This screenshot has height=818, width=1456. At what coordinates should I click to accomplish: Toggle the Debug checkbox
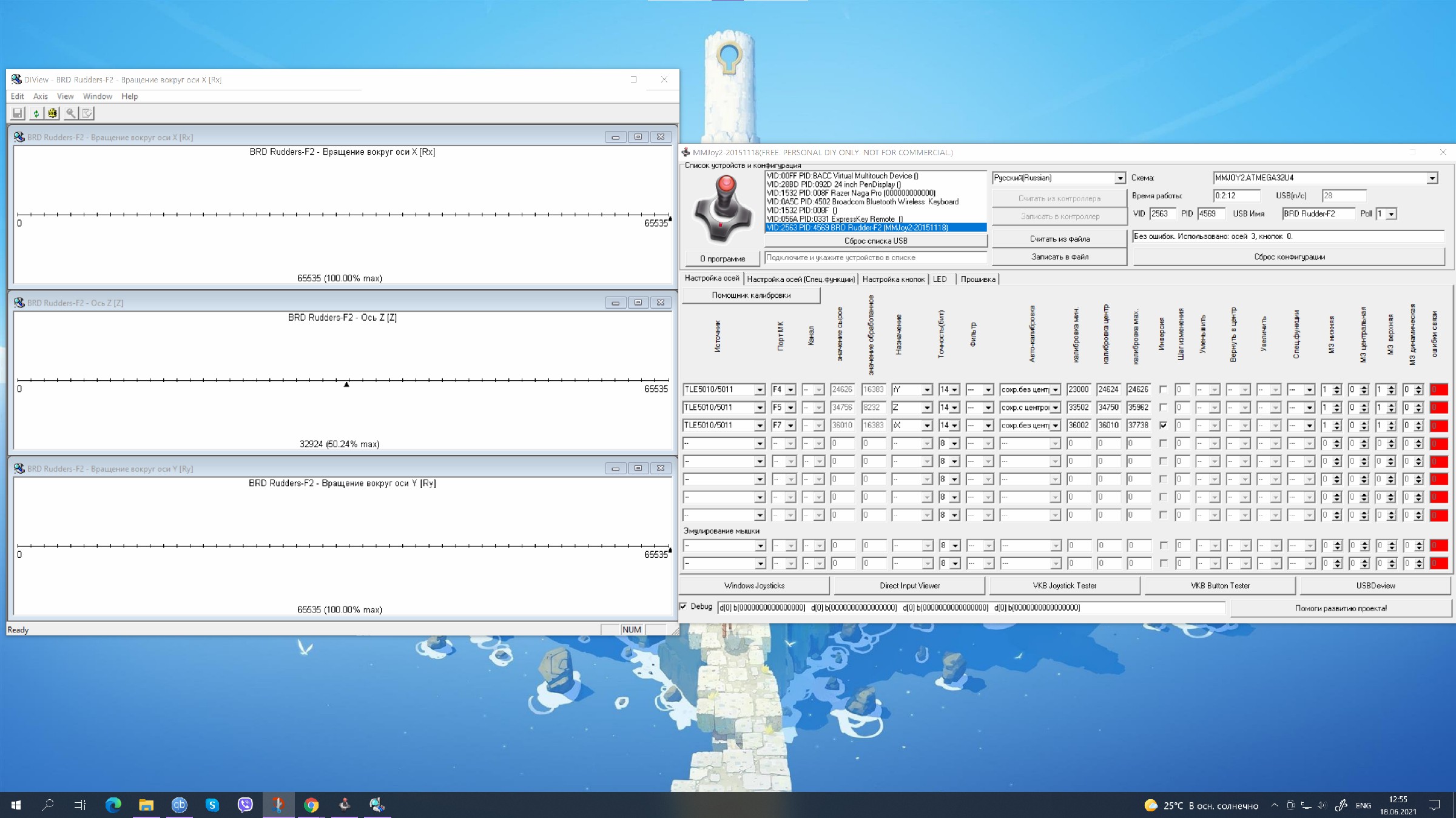coord(684,606)
